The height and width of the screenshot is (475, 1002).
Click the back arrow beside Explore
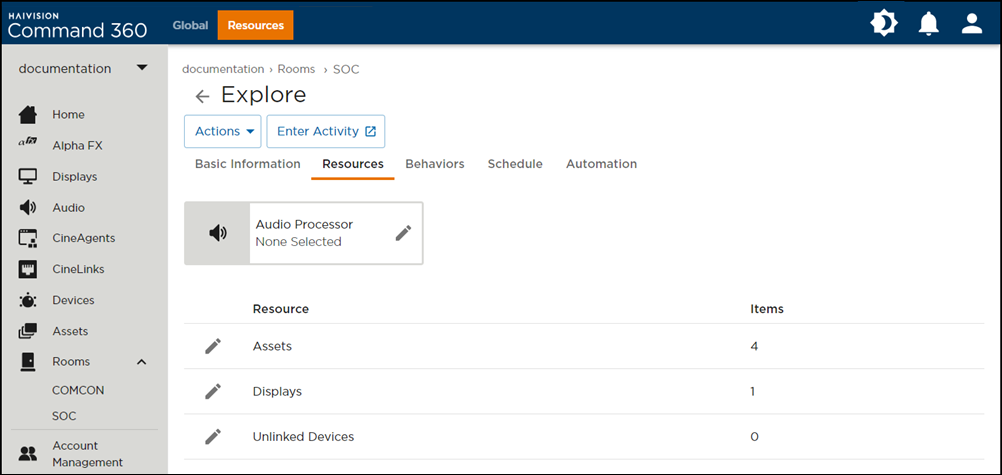(202, 96)
